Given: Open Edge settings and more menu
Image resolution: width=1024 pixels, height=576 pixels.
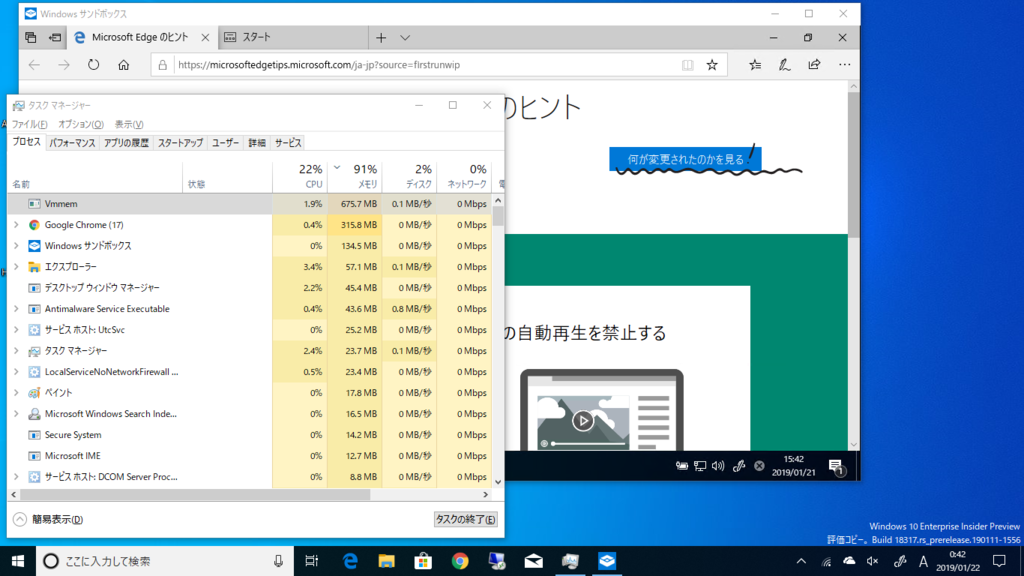Looking at the screenshot, I should point(844,65).
